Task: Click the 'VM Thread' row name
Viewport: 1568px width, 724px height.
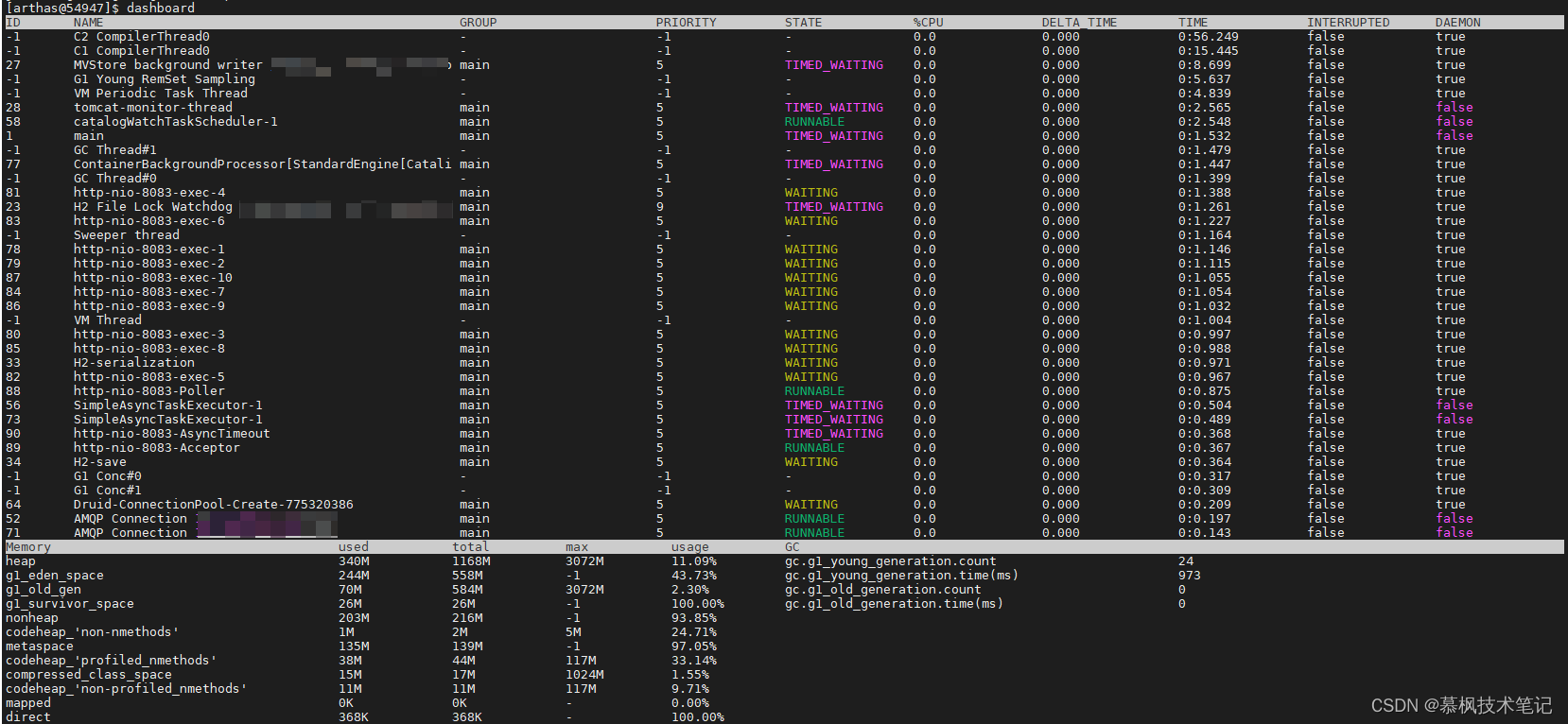Action: coord(108,320)
